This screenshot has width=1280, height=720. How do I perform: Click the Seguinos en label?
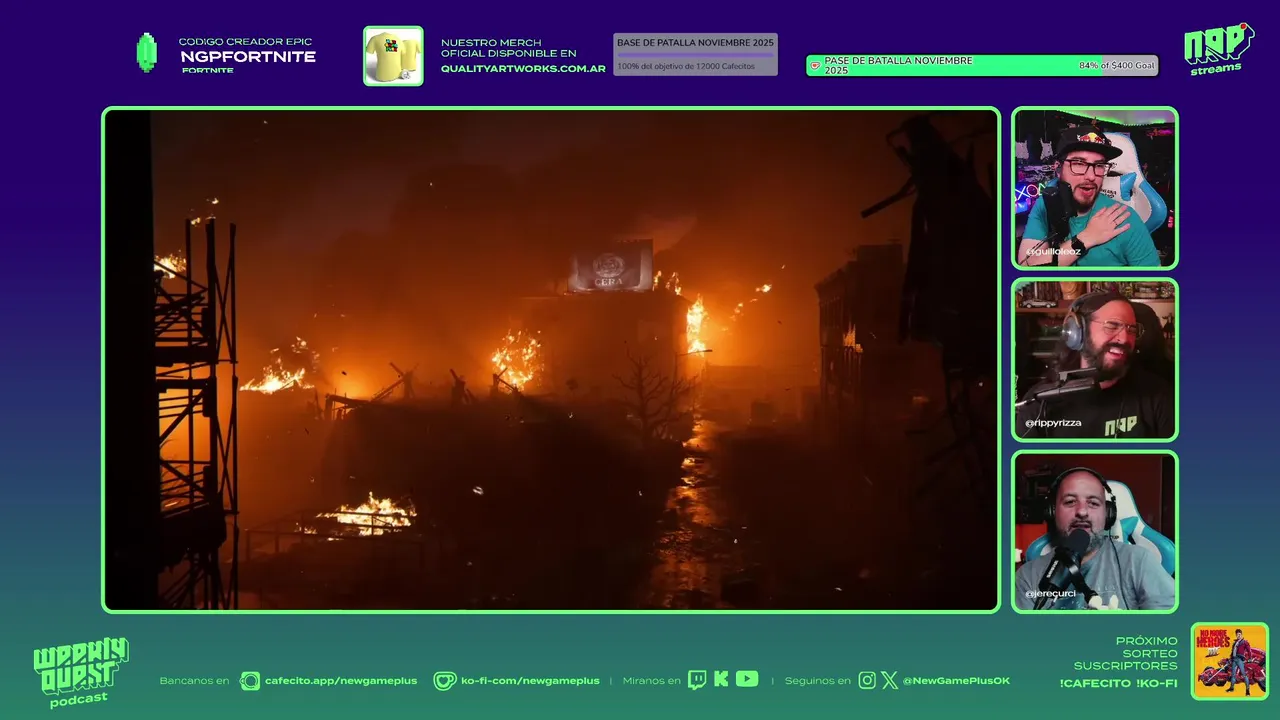[817, 681]
